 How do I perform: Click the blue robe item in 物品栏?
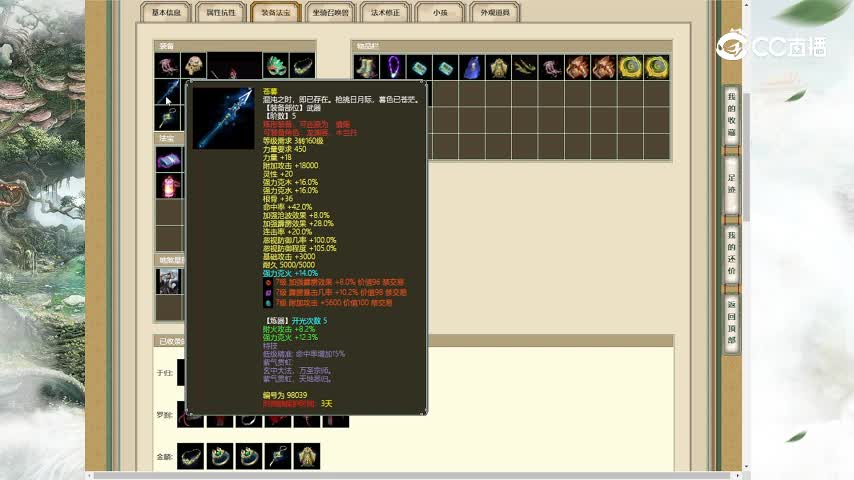pos(472,67)
